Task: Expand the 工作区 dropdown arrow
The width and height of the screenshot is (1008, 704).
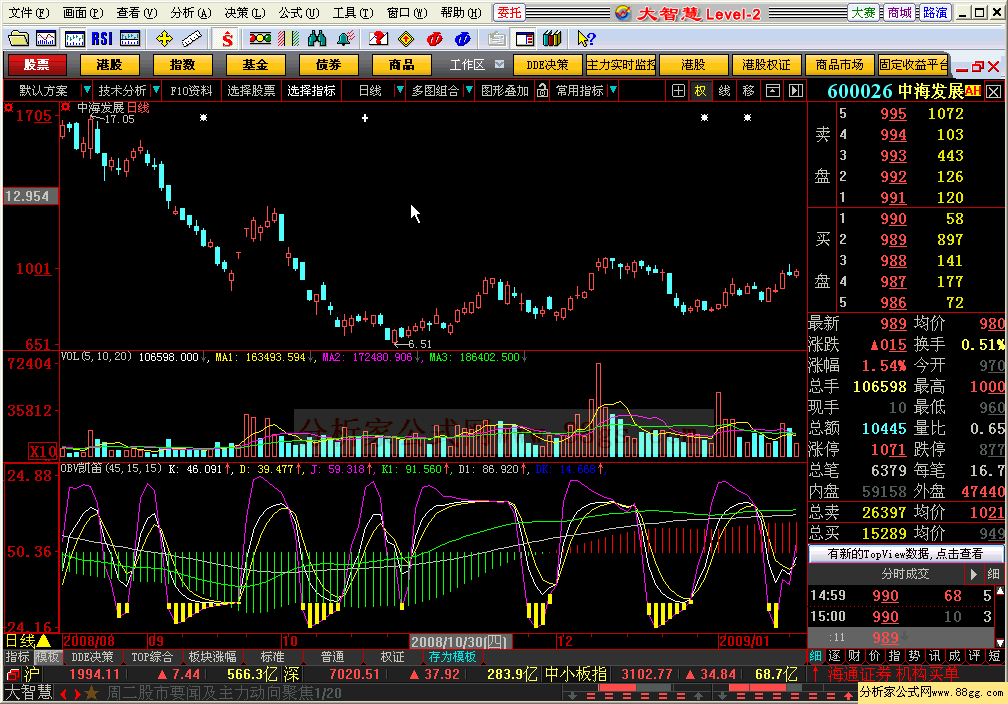Action: [500, 64]
